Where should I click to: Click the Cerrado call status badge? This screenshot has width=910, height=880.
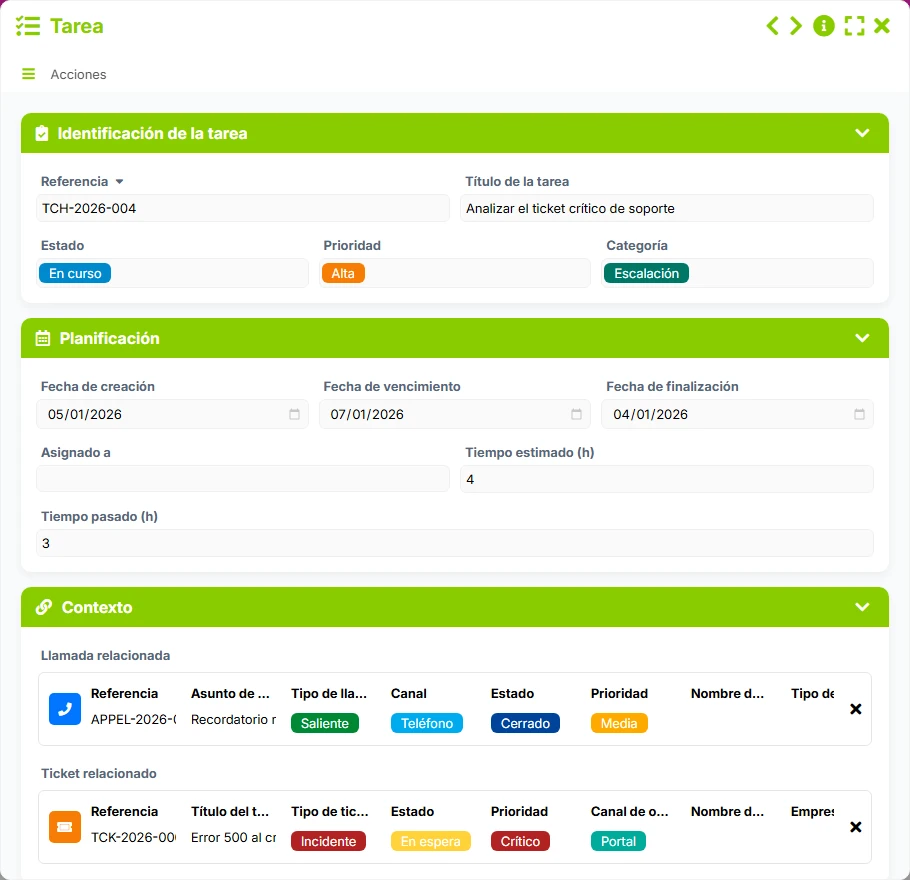click(525, 723)
